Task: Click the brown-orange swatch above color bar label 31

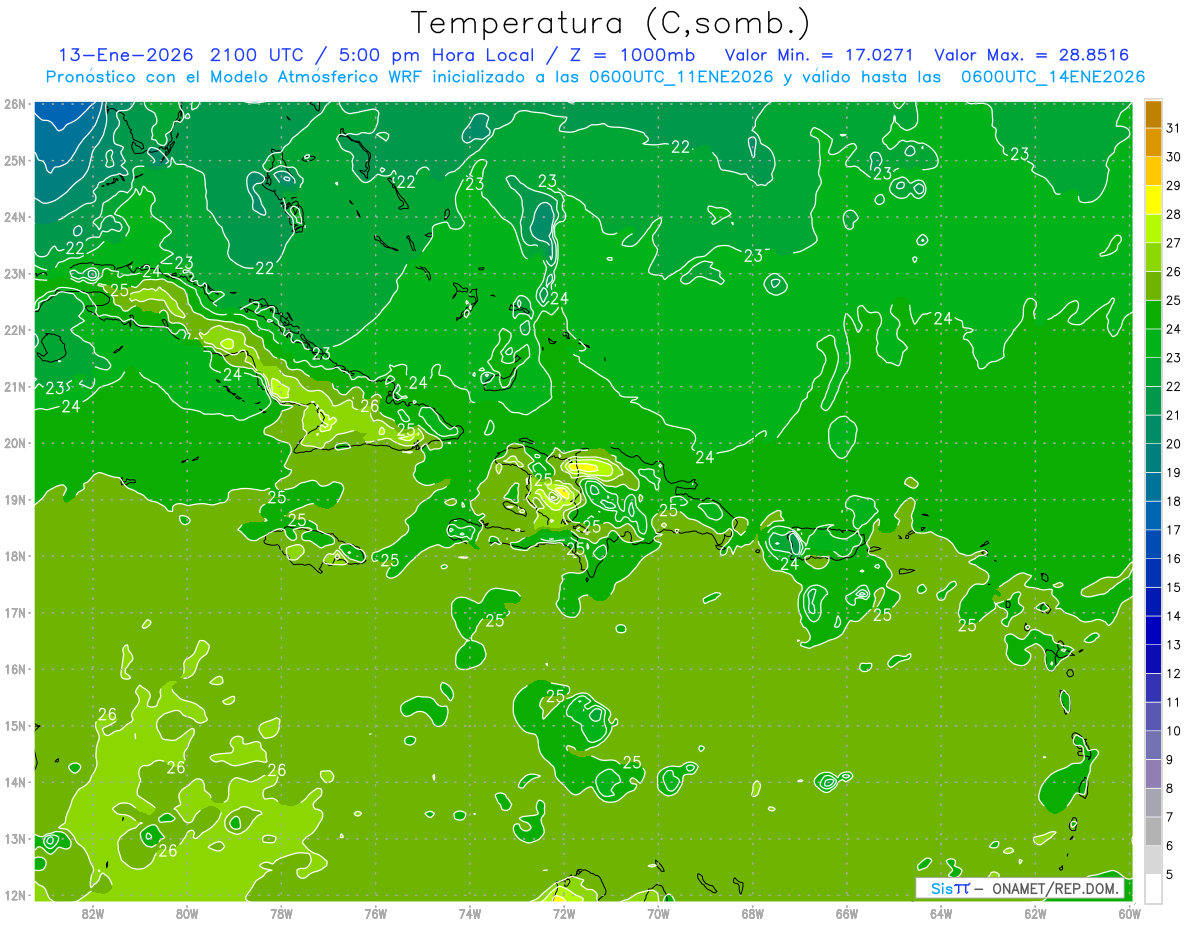Action: pos(1153,114)
